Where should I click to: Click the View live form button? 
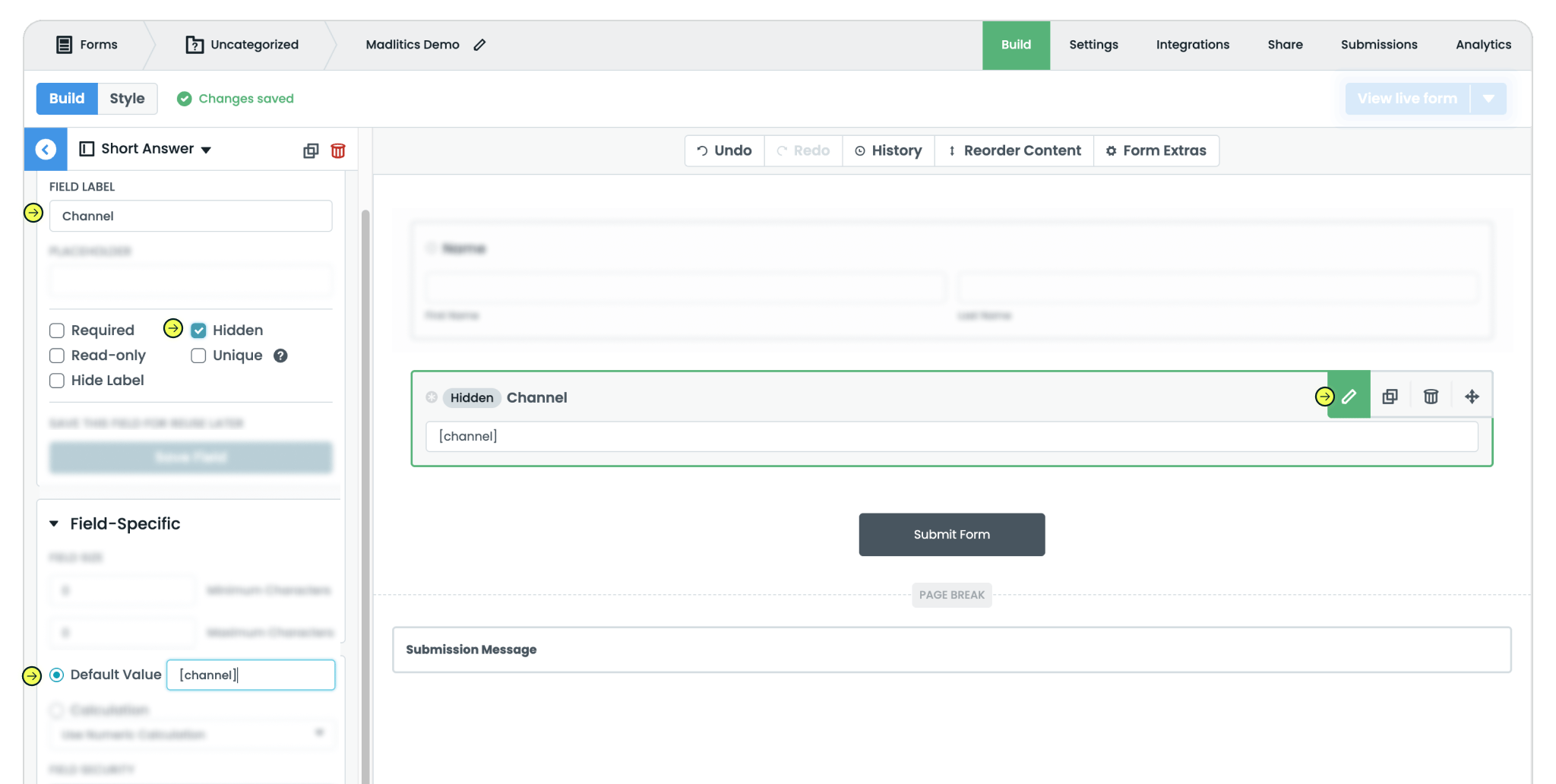(1407, 99)
